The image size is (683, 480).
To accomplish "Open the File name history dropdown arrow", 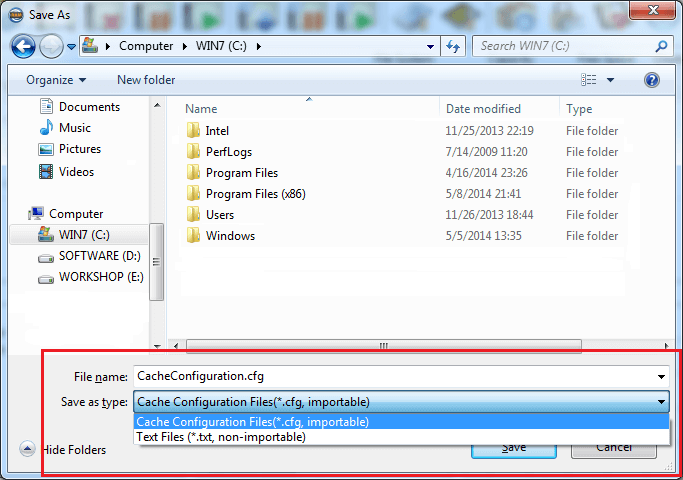I will (661, 377).
